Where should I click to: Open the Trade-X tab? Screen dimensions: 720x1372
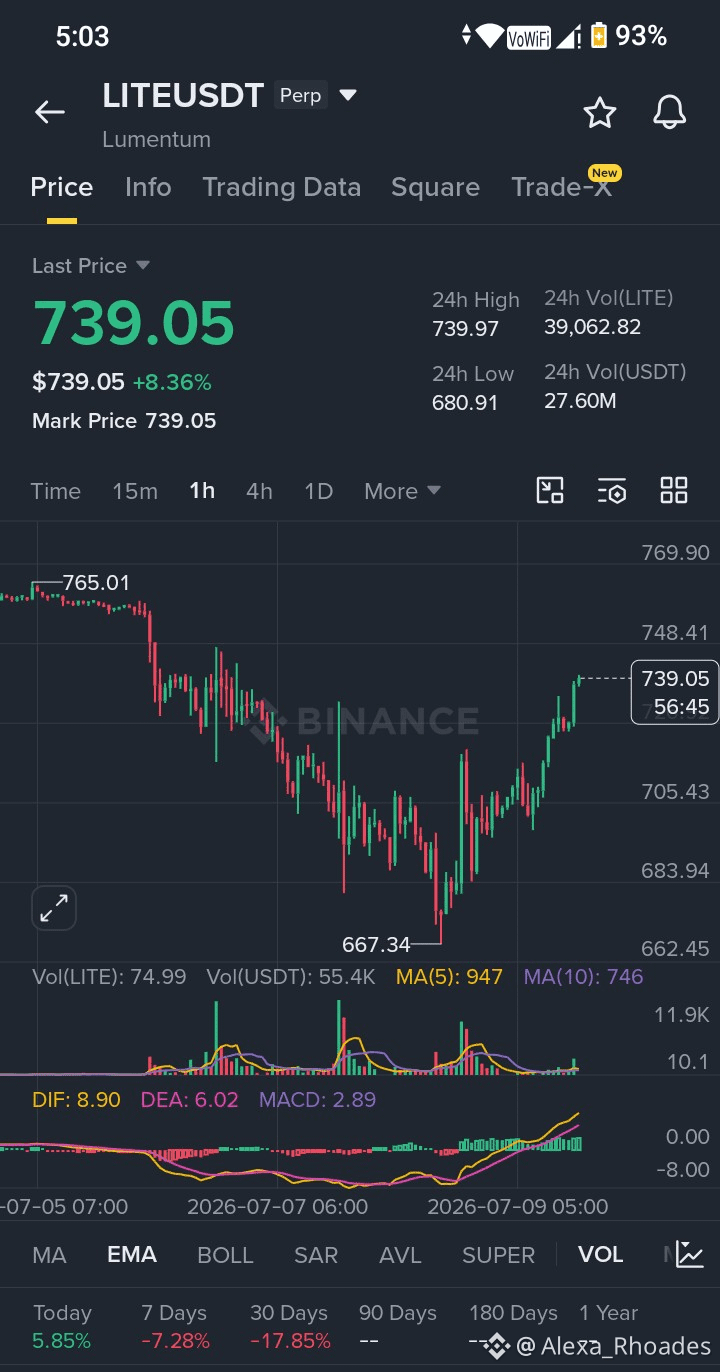pos(561,187)
